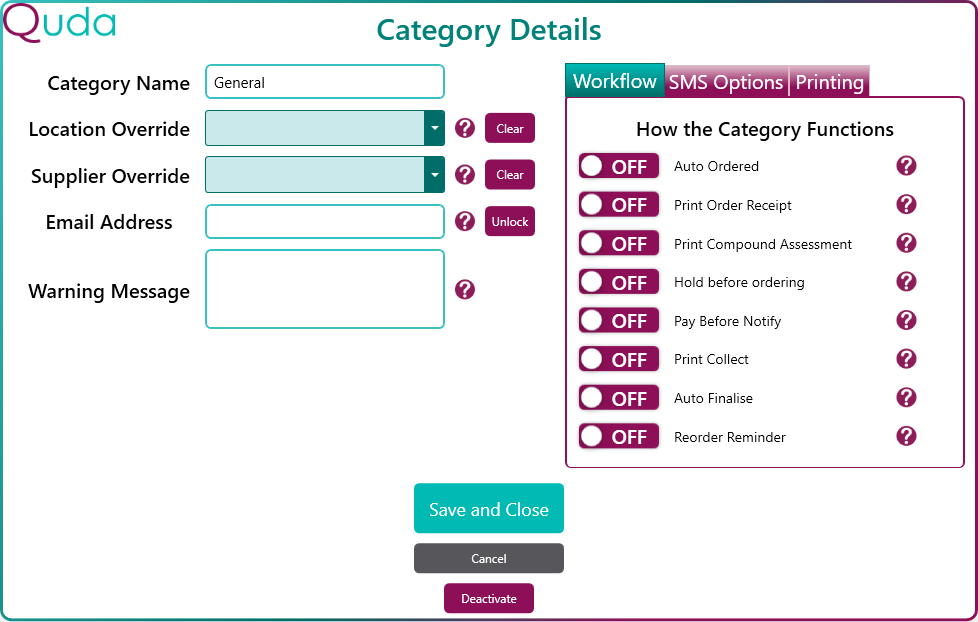This screenshot has height=622, width=978.
Task: Open help icon for Supplier Override
Action: [465, 175]
